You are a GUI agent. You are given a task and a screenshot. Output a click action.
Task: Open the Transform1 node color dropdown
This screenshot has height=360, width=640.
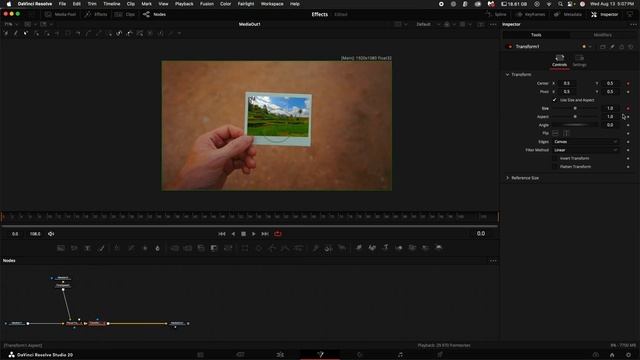(587, 47)
